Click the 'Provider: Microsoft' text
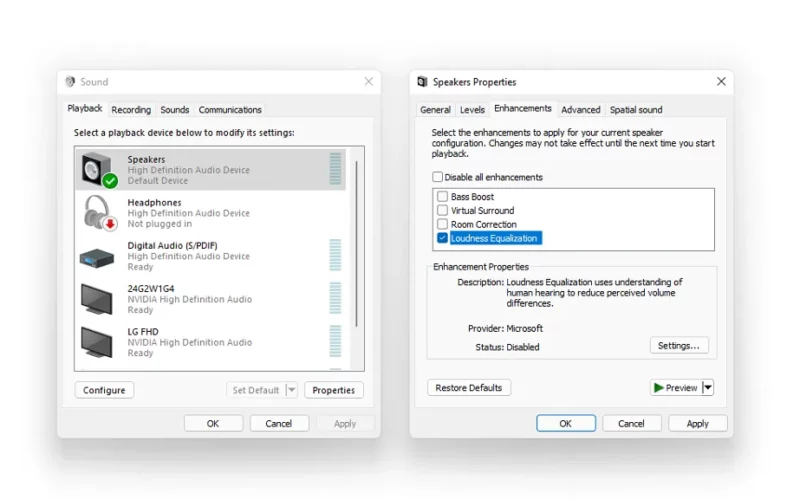 point(506,329)
